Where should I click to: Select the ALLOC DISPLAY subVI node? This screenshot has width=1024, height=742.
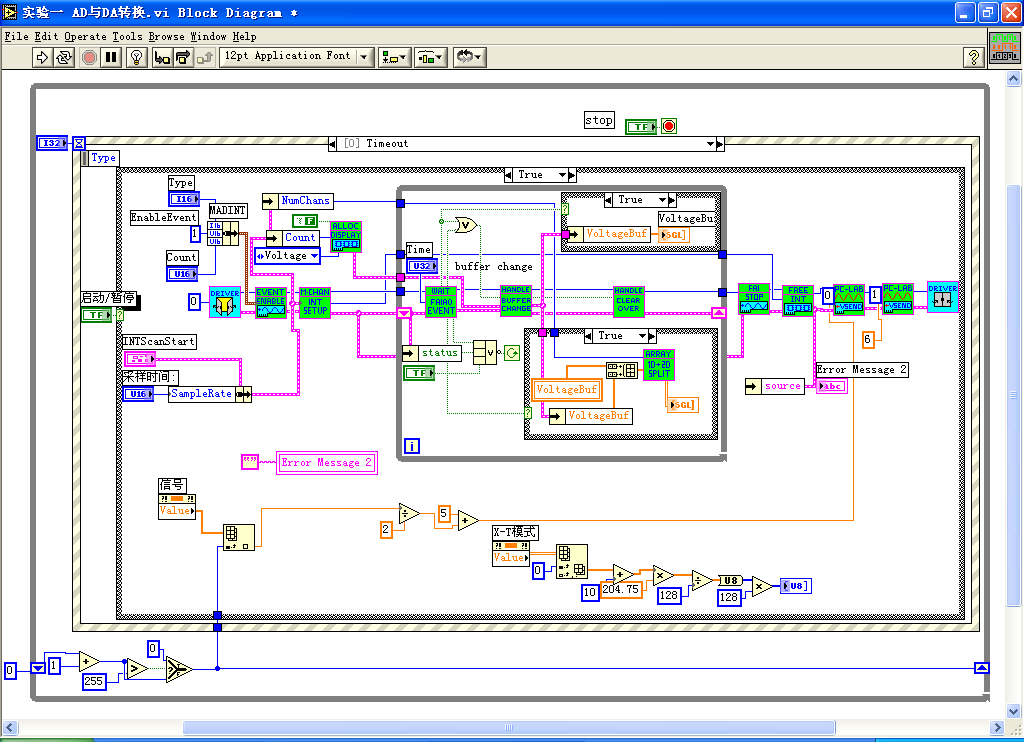[x=346, y=236]
